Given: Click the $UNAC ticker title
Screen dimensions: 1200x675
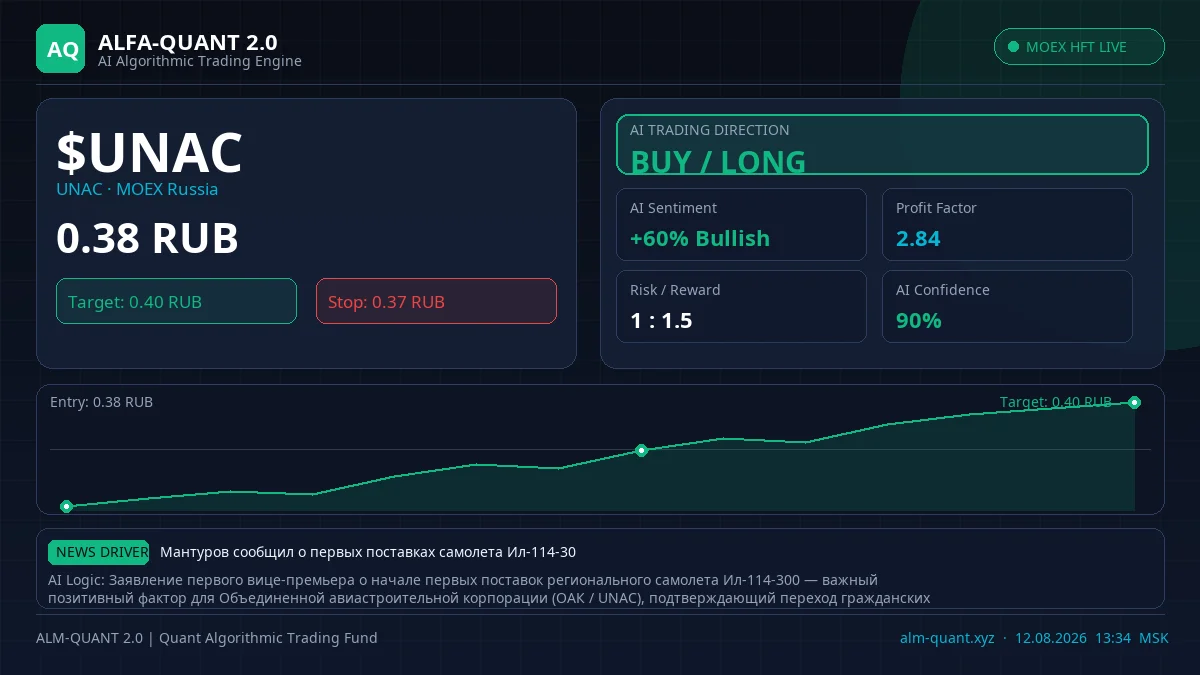Looking at the screenshot, I should (149, 153).
